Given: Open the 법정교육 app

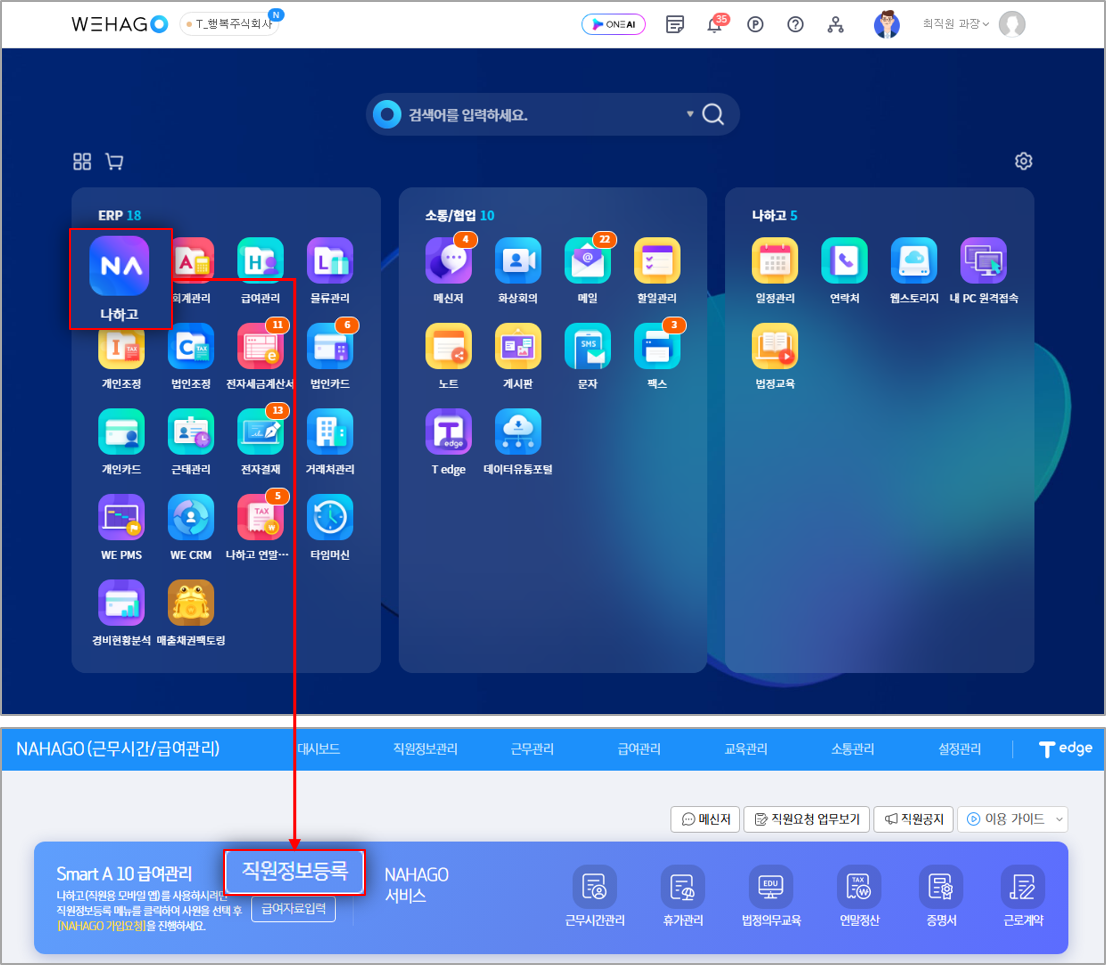Looking at the screenshot, I should tap(775, 346).
